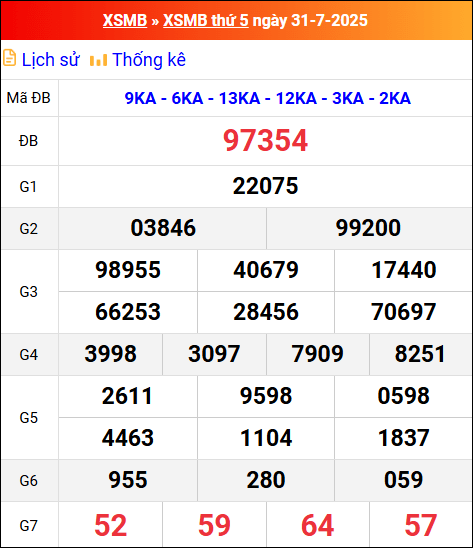Click the red G7 number 52
Viewport: 473px width, 548px height.
pyautogui.click(x=110, y=525)
